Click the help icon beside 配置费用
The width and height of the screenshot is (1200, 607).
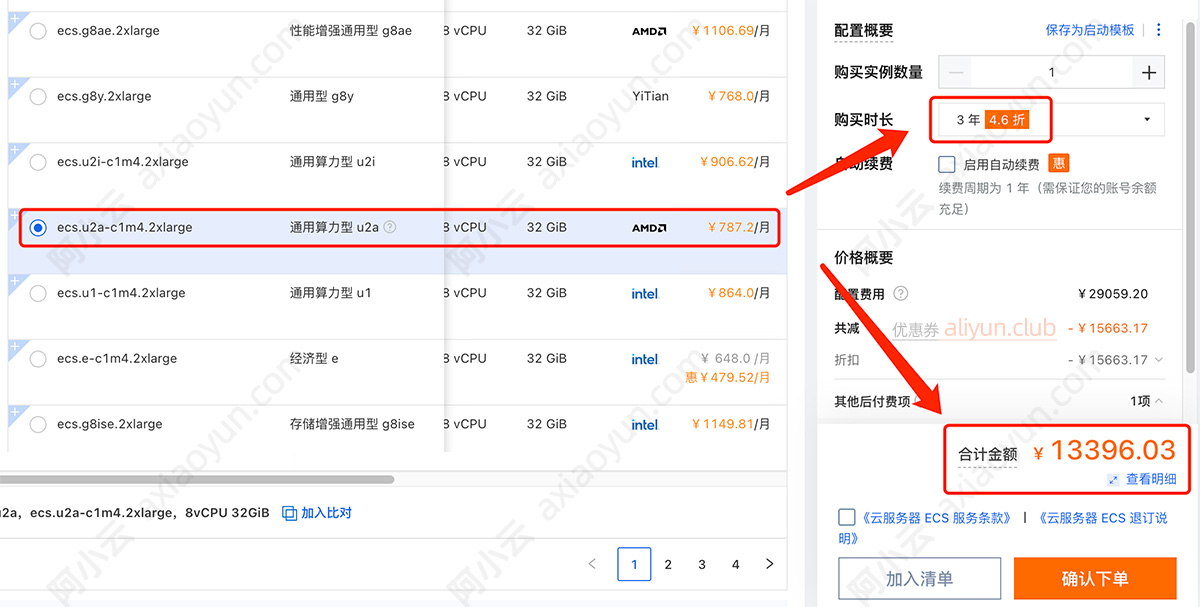[x=901, y=294]
